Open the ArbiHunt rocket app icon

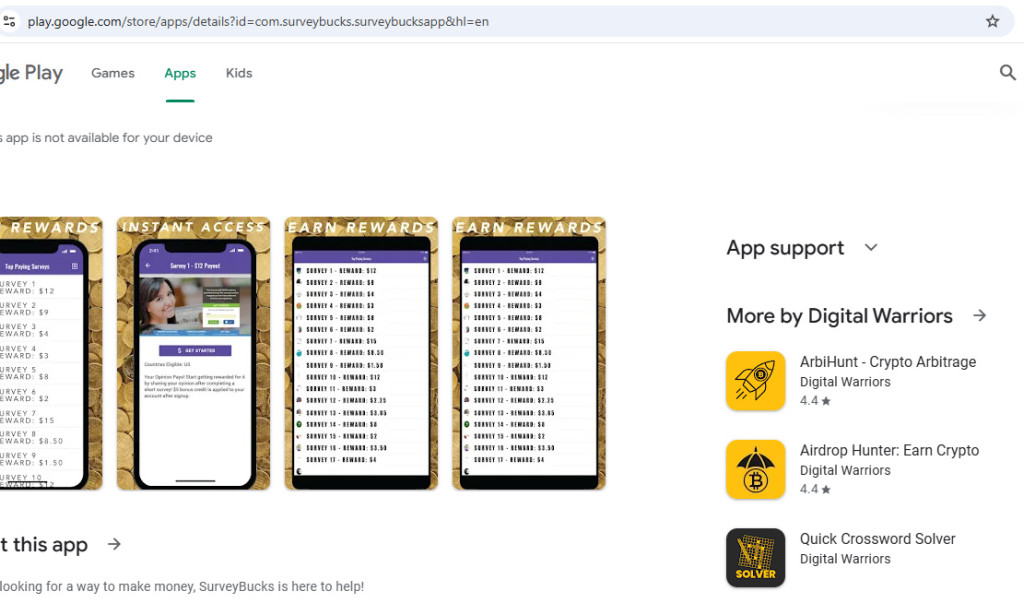click(755, 381)
